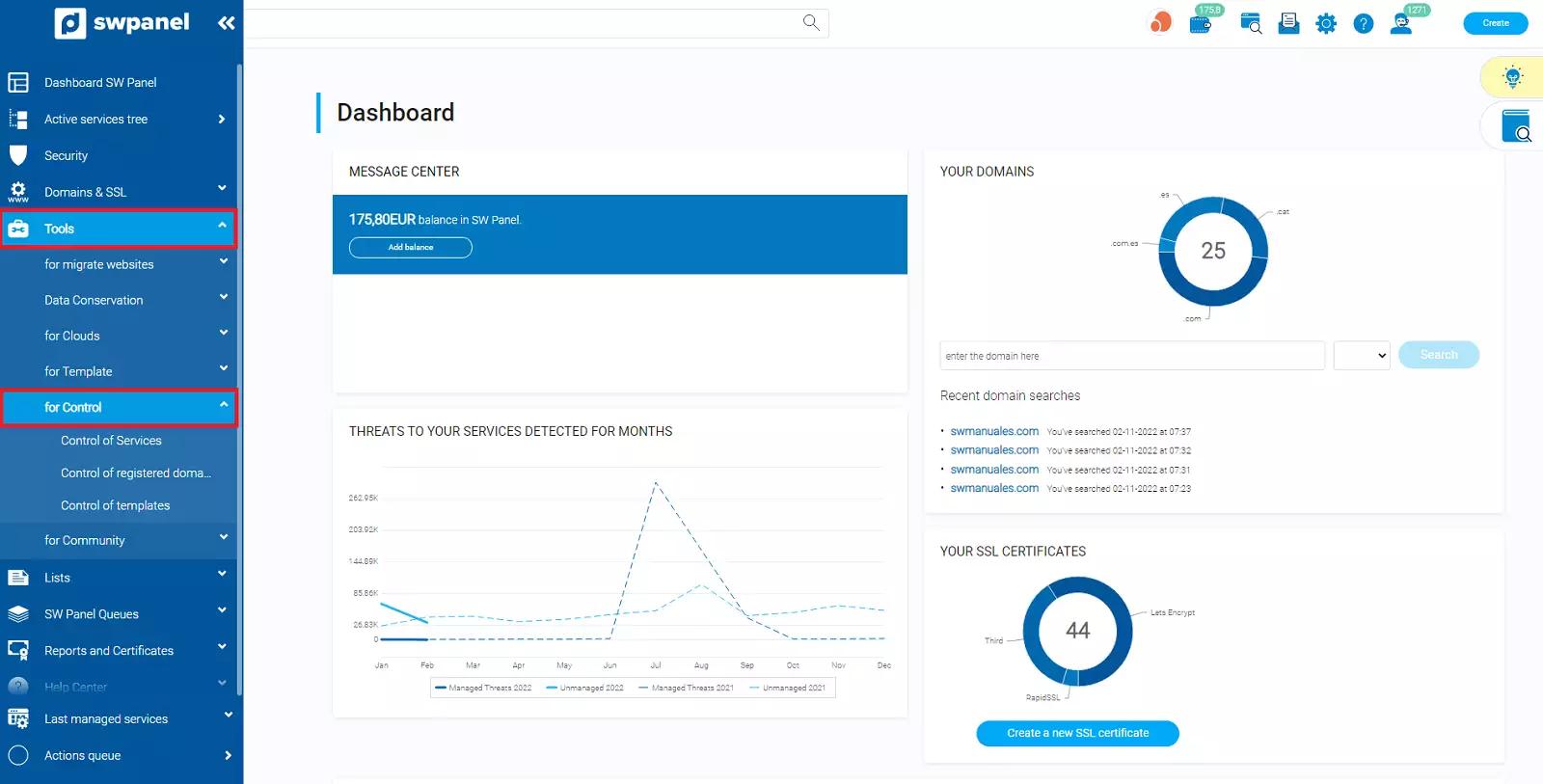
Task: Open the wallet balance icon
Action: pos(1201,24)
